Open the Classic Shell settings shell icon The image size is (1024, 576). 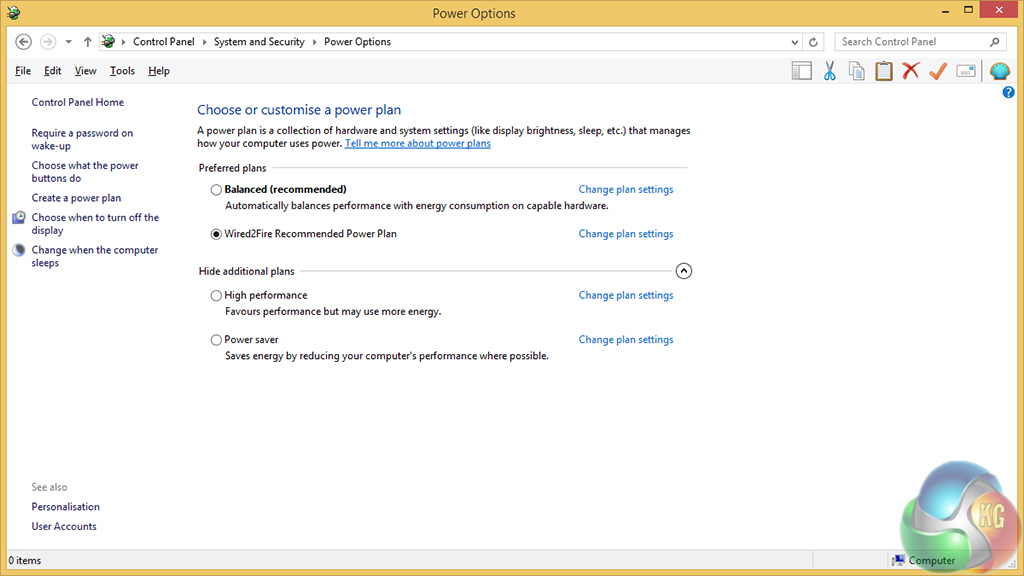coord(999,71)
